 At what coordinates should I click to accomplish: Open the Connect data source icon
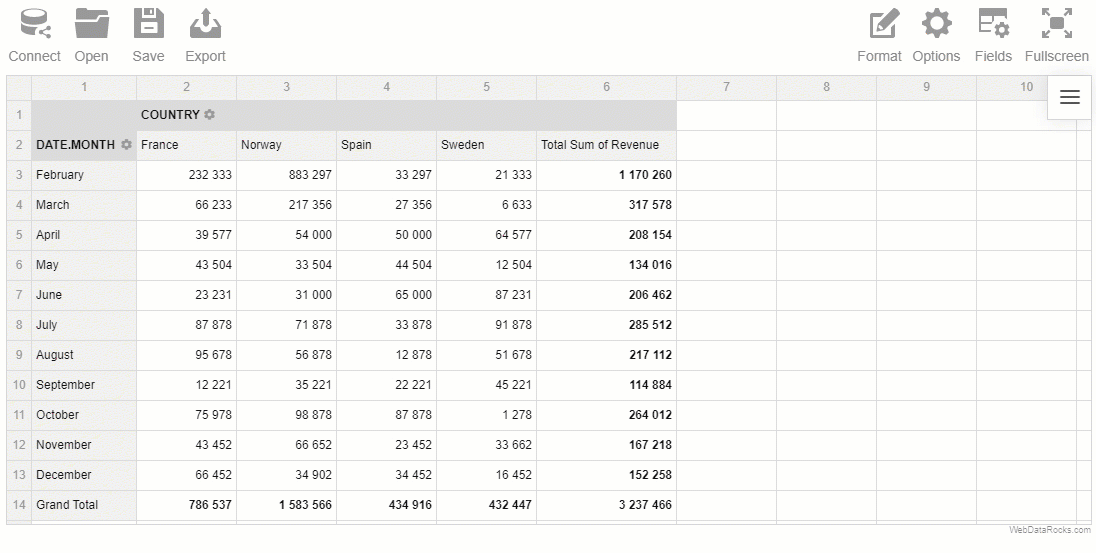(35, 24)
